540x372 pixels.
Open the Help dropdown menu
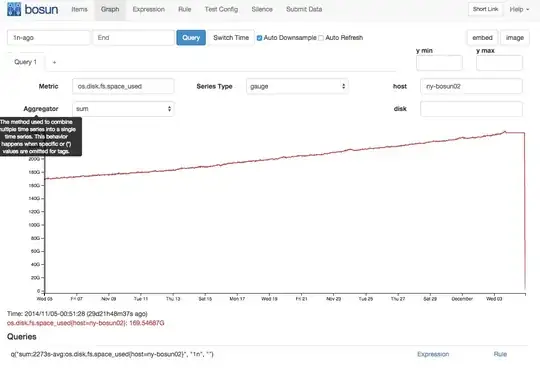519,9
